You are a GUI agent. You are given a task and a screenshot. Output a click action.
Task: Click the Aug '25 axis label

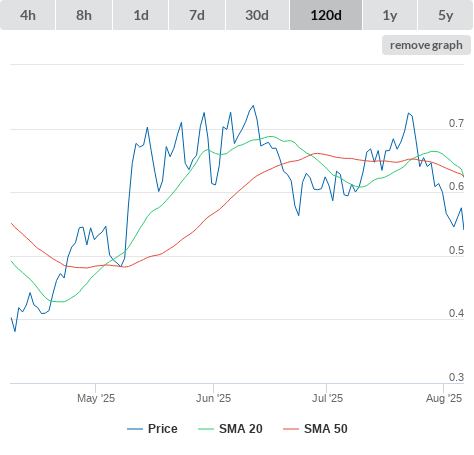[x=444, y=398]
